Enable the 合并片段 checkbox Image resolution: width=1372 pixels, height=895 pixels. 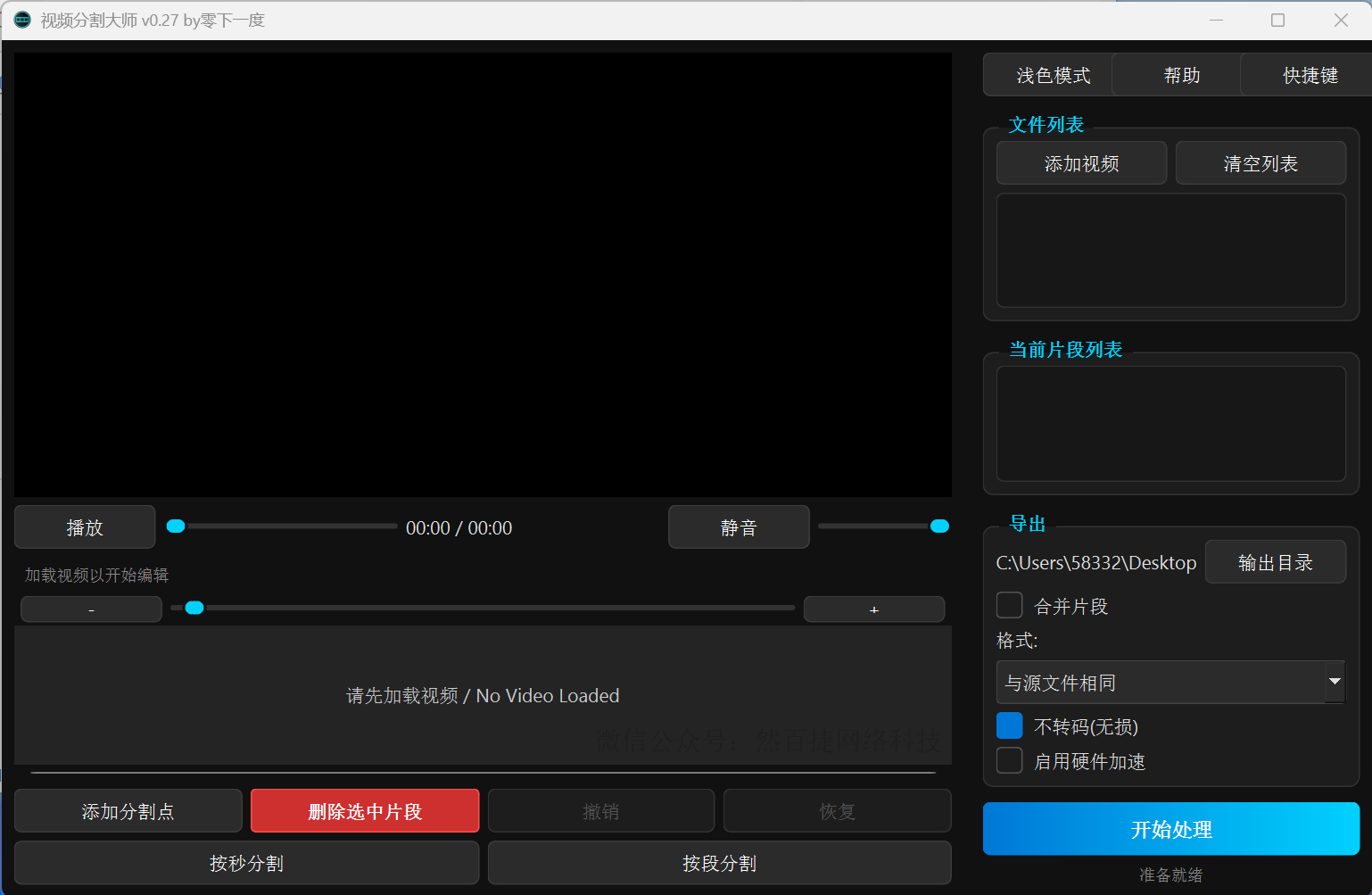tap(1009, 605)
